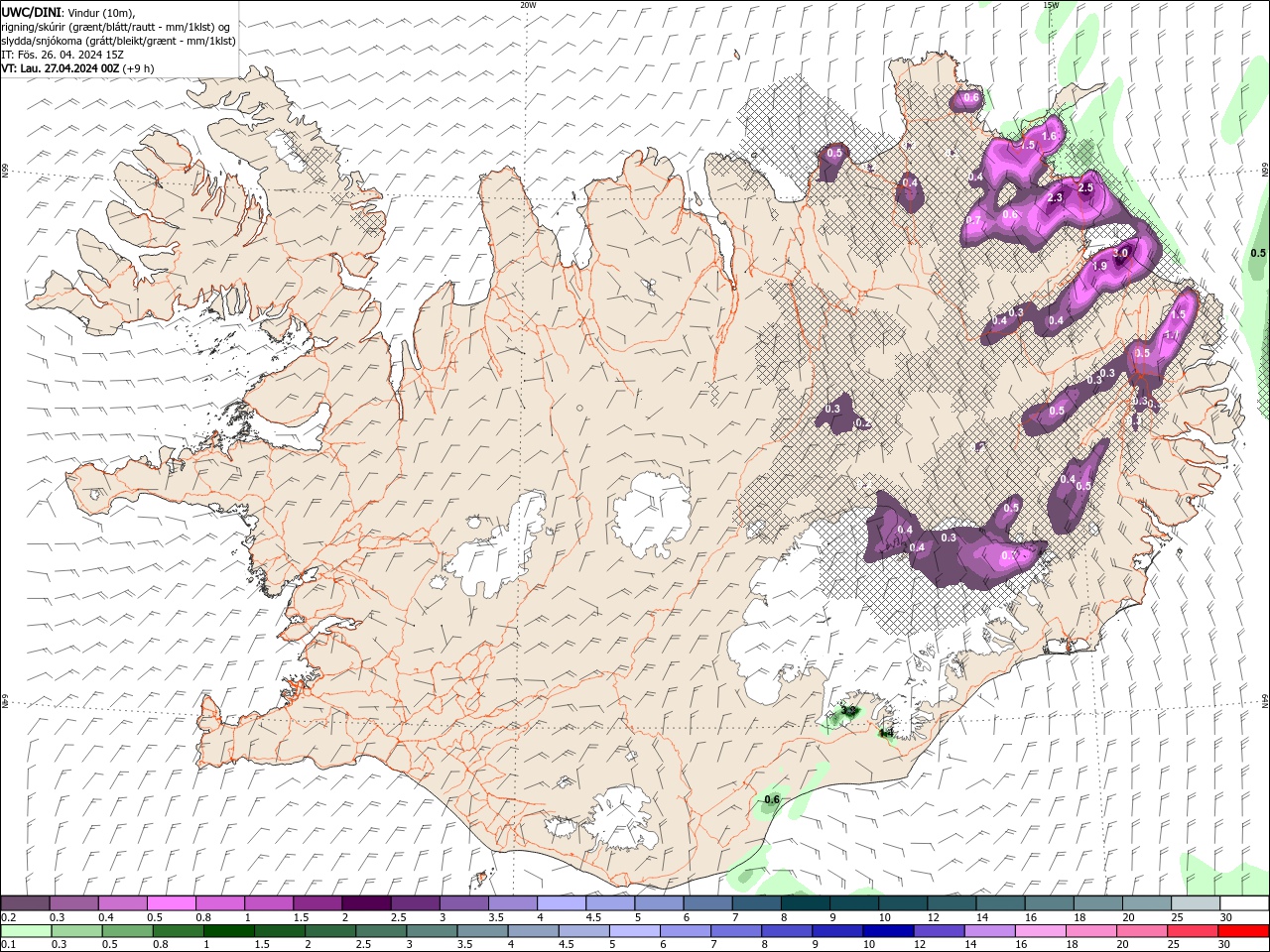This screenshot has height=952, width=1270.
Task: Click the 25 label in the lower legend row
Action: [x=1175, y=945]
